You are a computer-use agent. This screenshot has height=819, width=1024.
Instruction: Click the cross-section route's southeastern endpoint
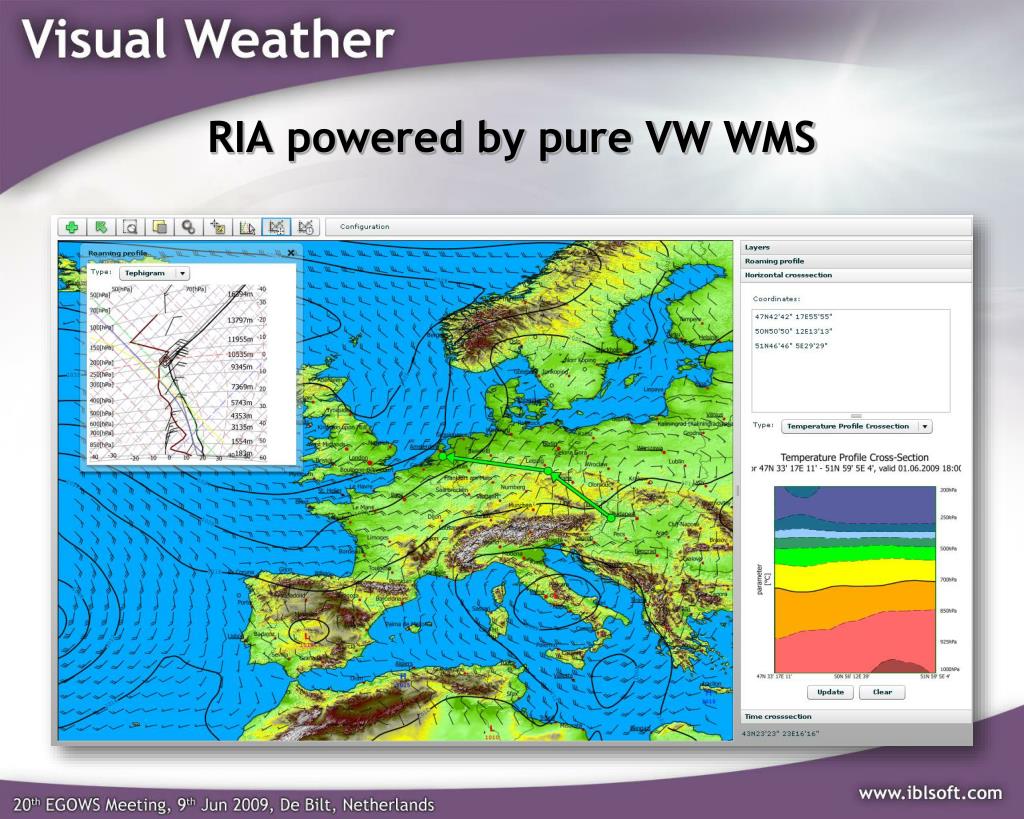tap(611, 517)
